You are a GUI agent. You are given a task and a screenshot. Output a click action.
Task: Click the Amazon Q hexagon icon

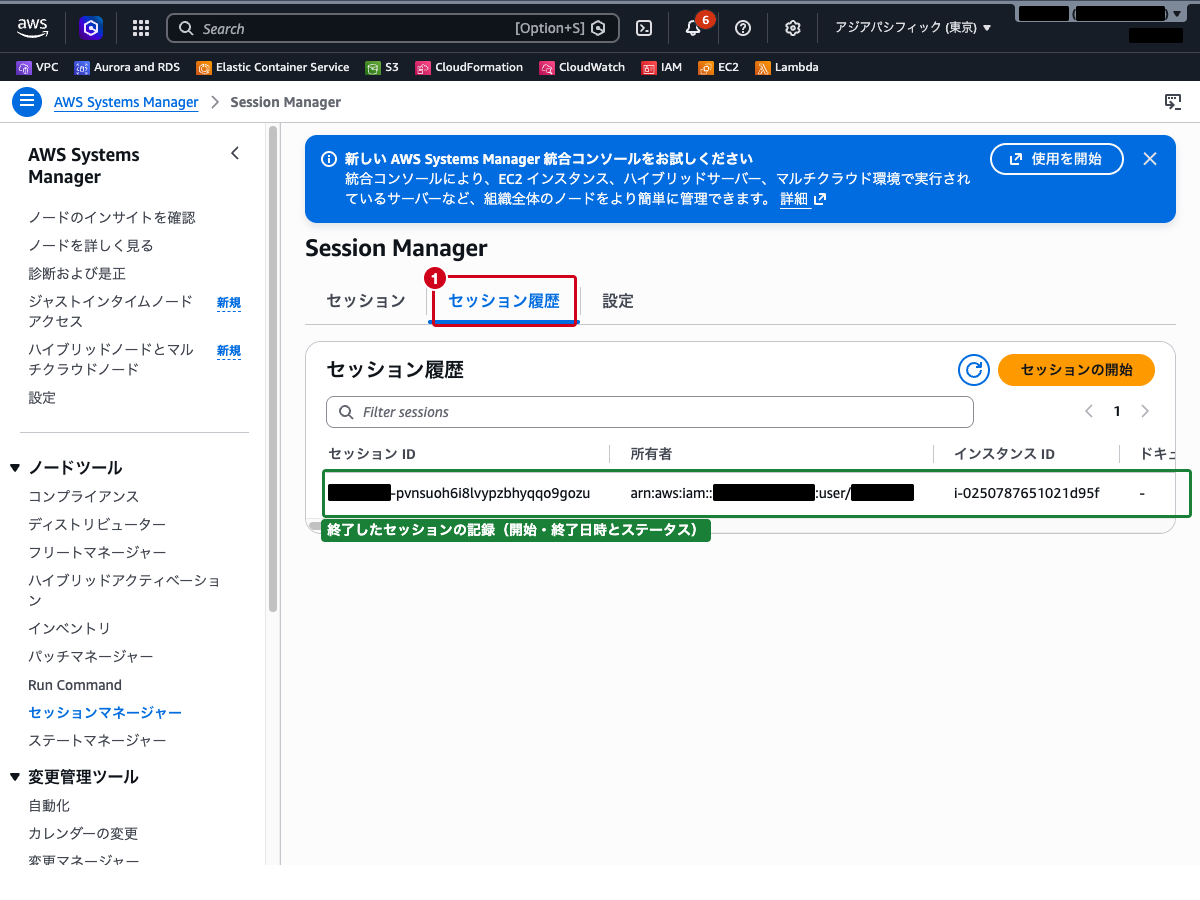coord(92,28)
